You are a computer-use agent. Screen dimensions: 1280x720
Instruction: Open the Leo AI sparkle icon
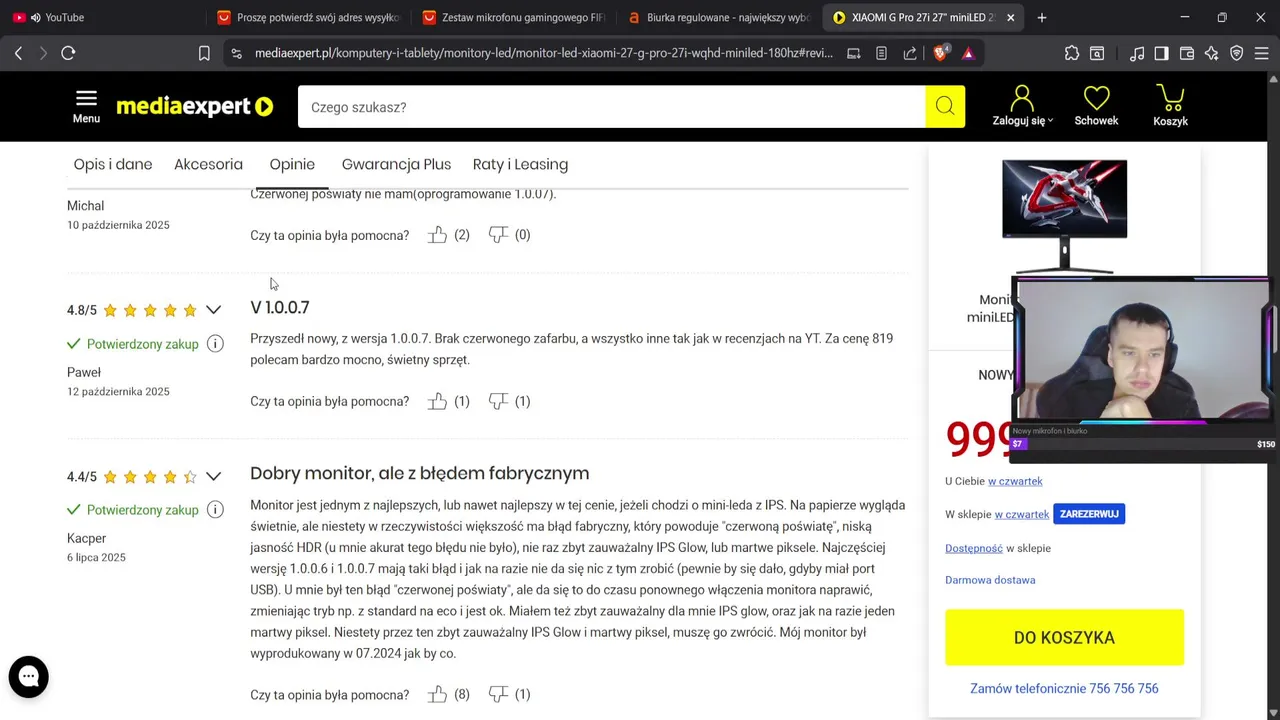1212,53
